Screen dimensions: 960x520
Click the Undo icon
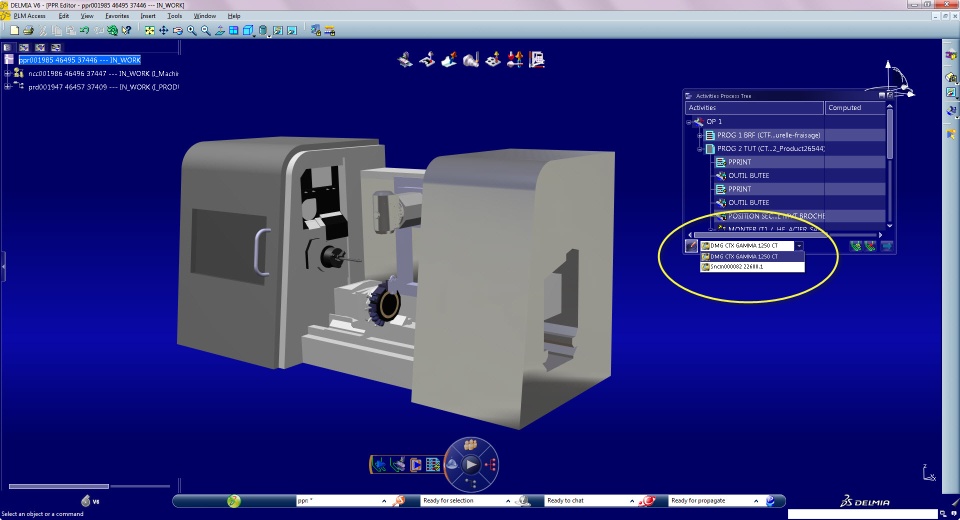coord(84,30)
